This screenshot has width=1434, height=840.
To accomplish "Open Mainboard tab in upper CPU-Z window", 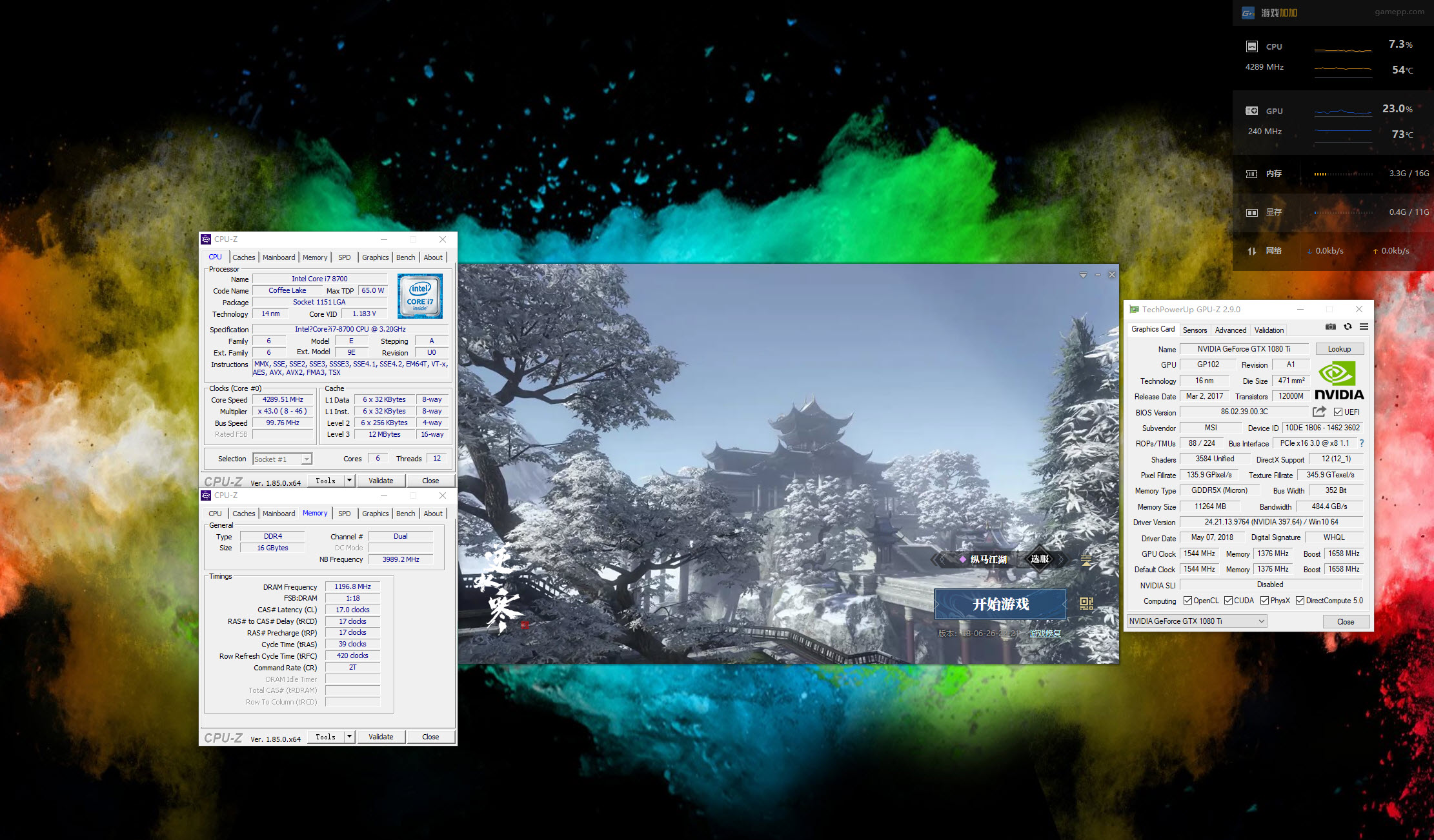I will [279, 257].
